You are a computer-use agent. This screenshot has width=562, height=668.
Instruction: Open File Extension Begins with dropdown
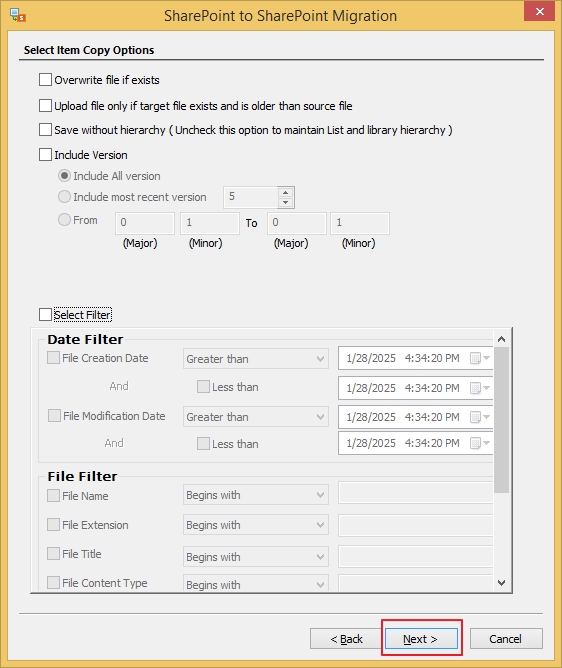[x=256, y=524]
